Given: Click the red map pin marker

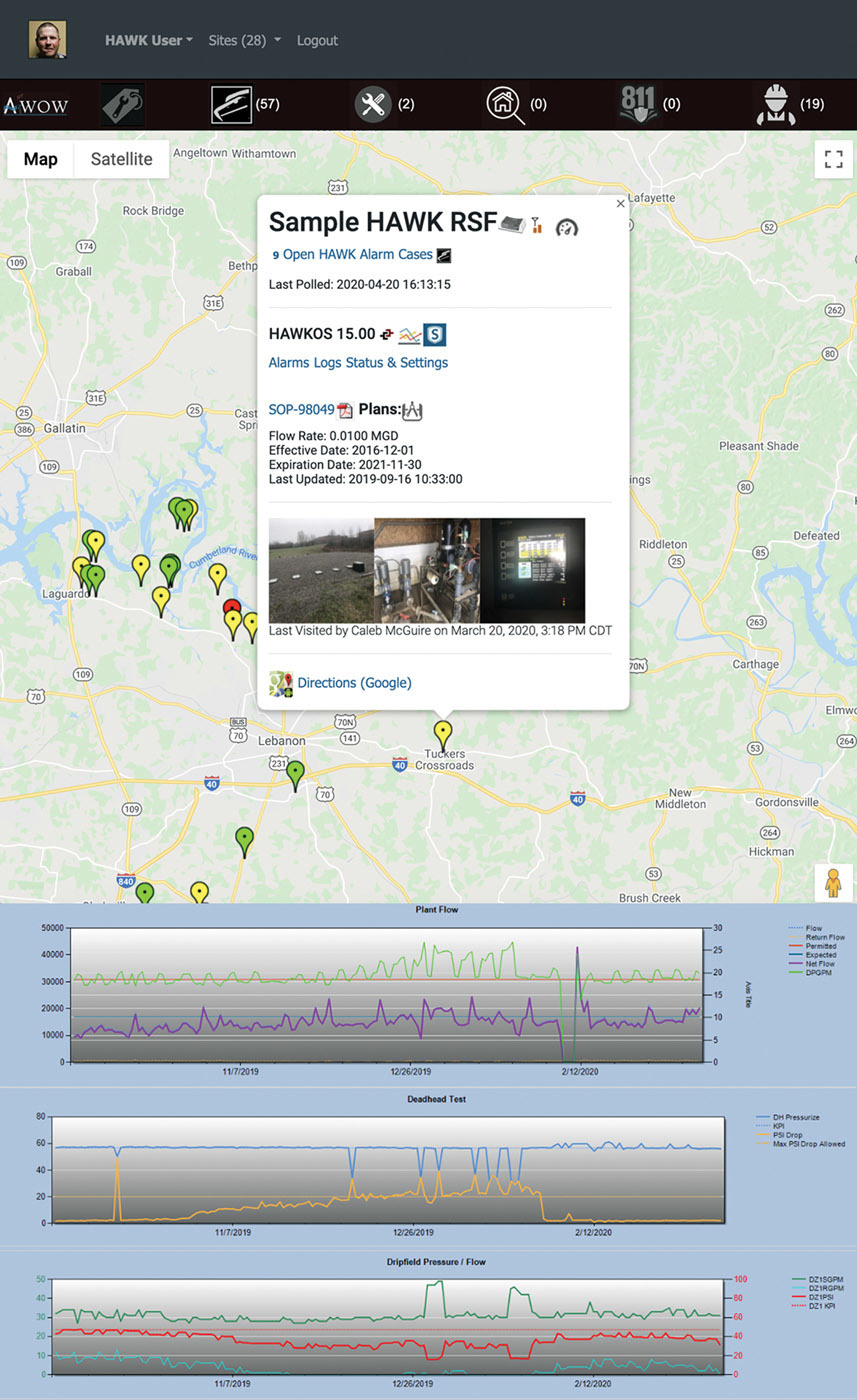Looking at the screenshot, I should [x=232, y=607].
